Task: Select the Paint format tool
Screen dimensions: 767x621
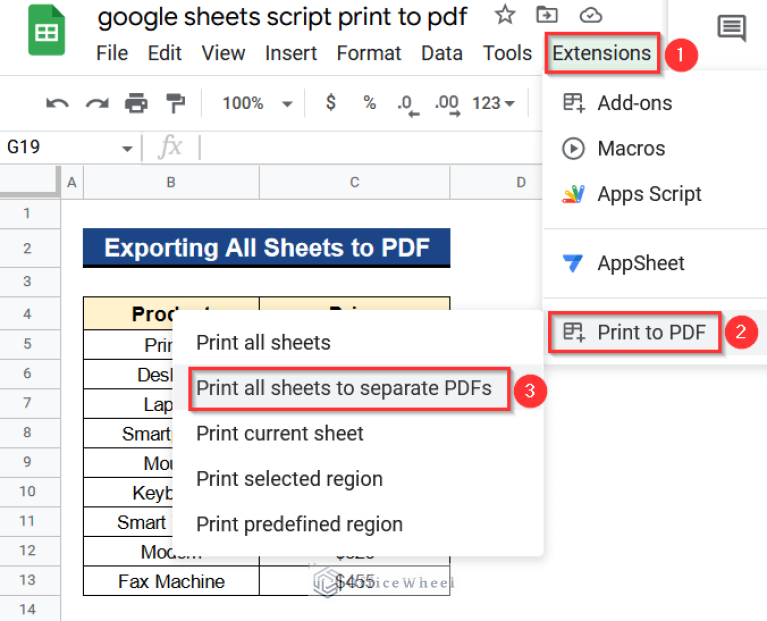Action: (175, 103)
